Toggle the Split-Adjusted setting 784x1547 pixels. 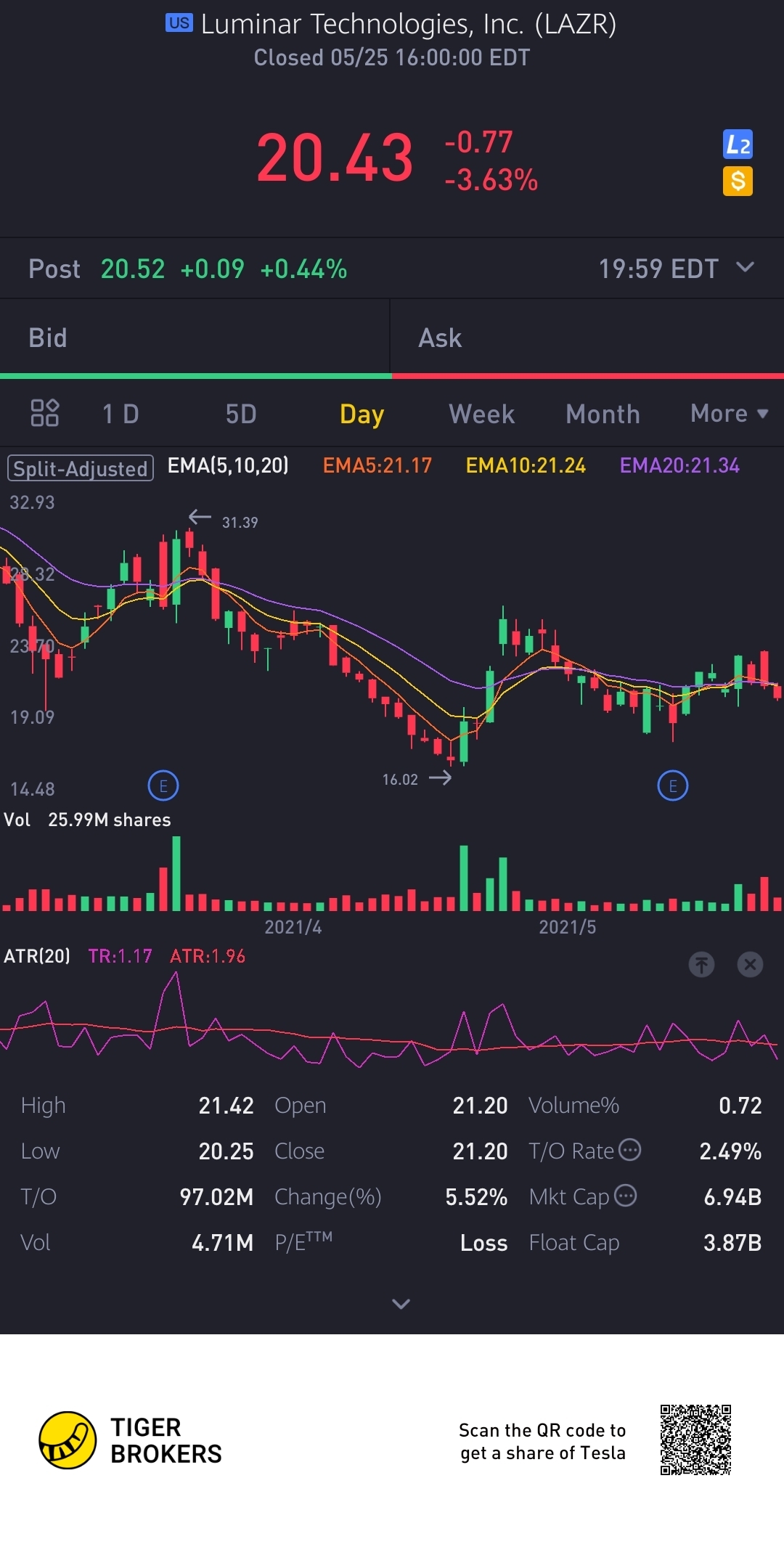click(x=81, y=468)
